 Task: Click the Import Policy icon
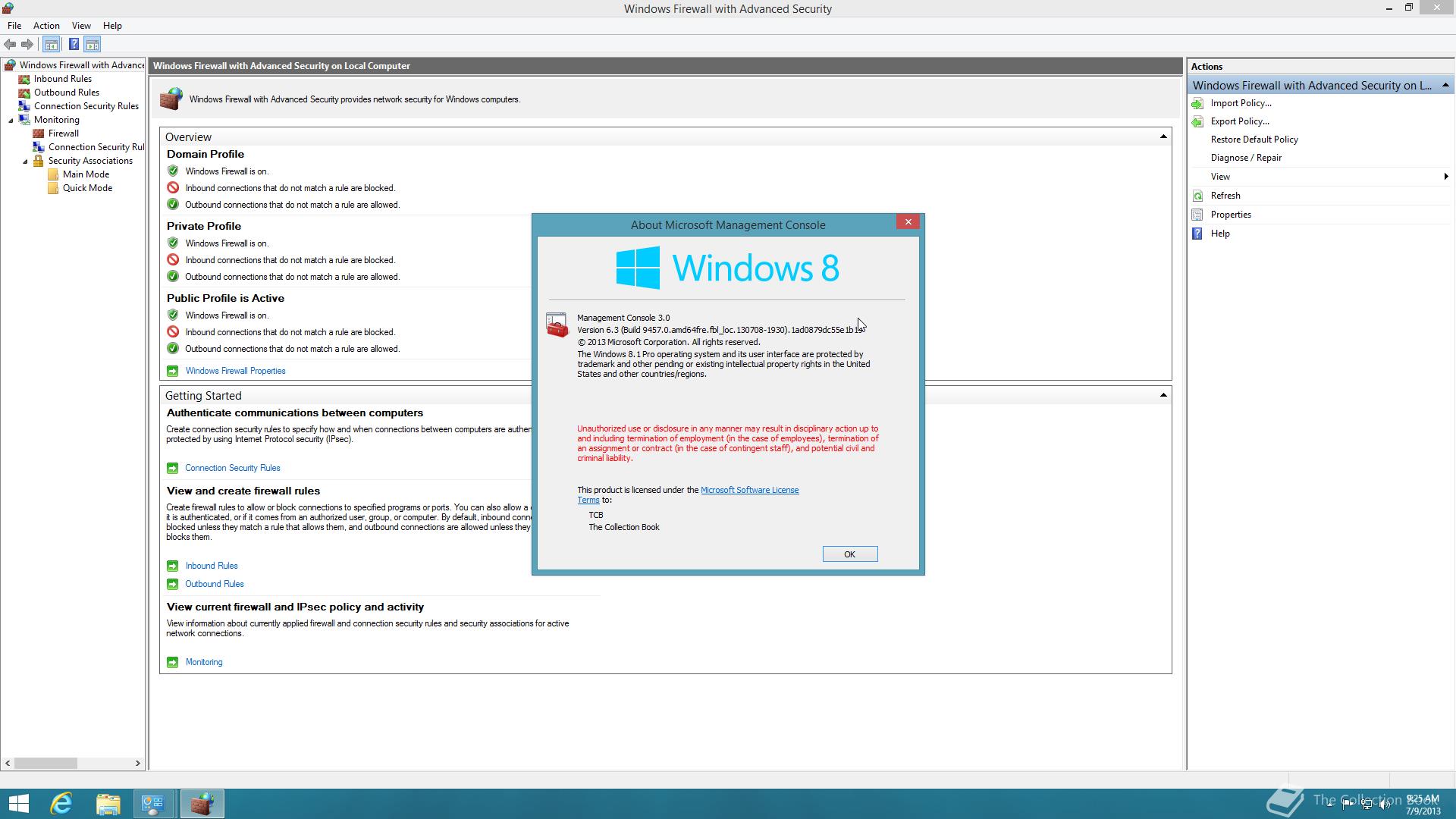pos(1197,103)
